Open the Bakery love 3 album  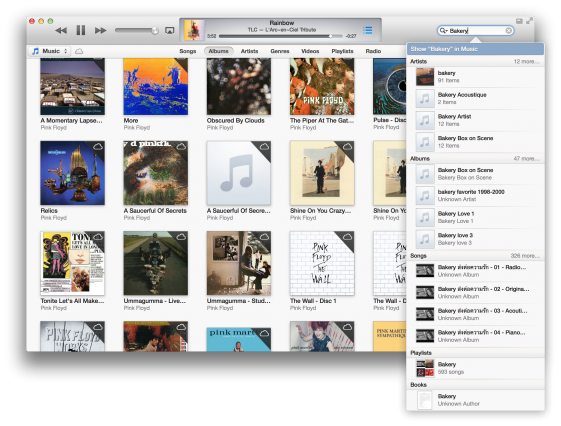[475, 239]
